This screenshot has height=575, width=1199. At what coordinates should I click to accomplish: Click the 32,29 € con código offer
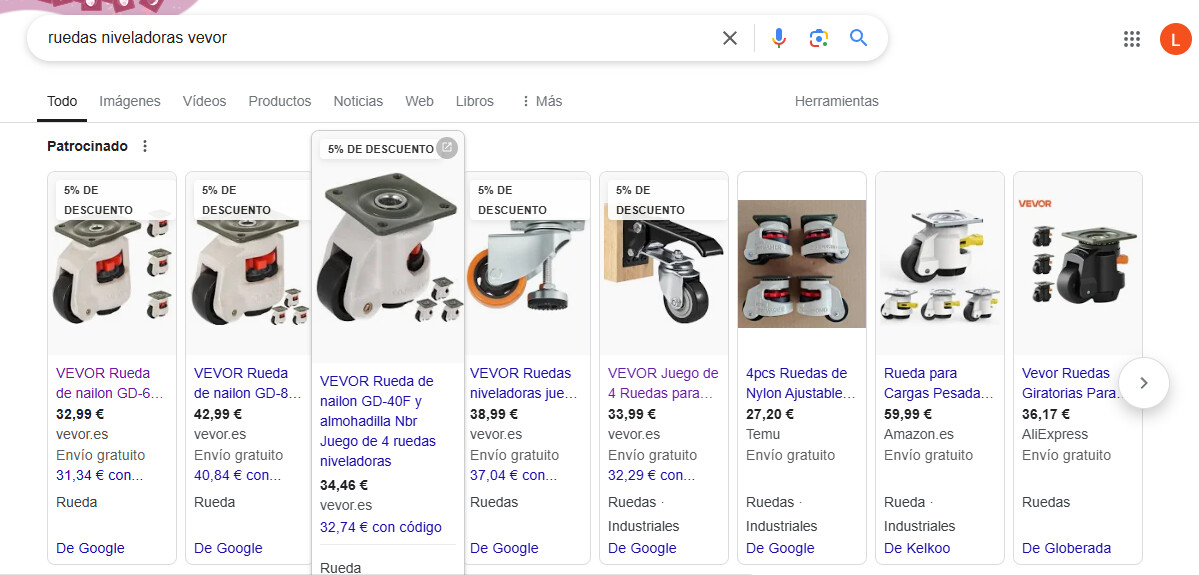point(651,476)
